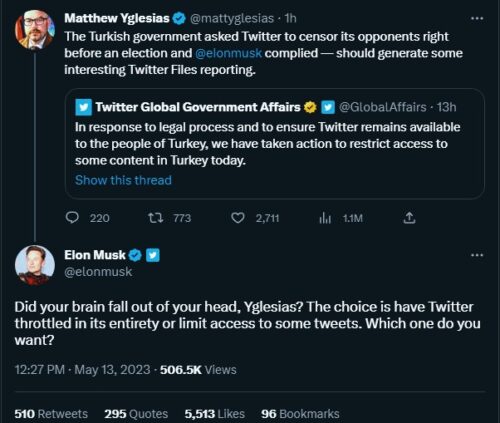
Task: Open more options menu on Elon Musk tweet
Action: (x=477, y=255)
